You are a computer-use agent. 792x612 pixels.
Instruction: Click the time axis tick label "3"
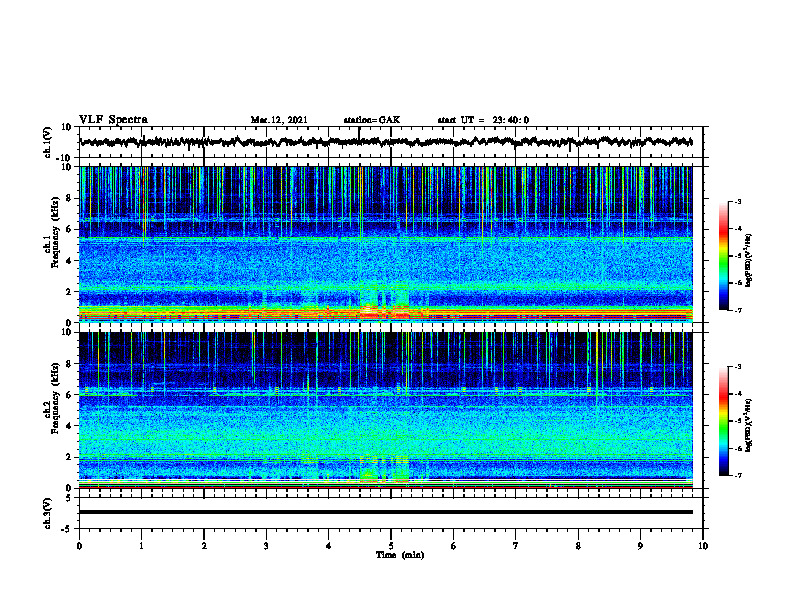266,546
